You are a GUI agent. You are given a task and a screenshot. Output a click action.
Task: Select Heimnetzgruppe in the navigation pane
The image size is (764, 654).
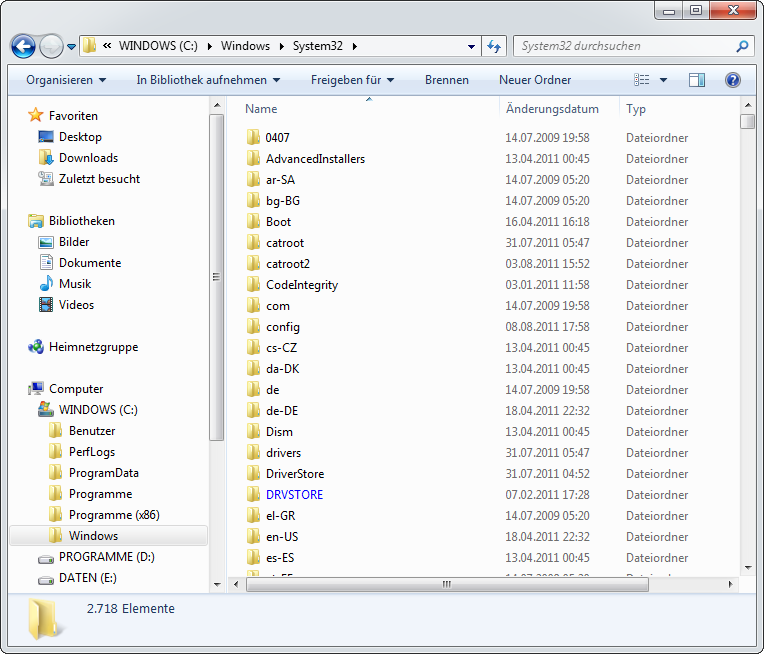pyautogui.click(x=94, y=346)
